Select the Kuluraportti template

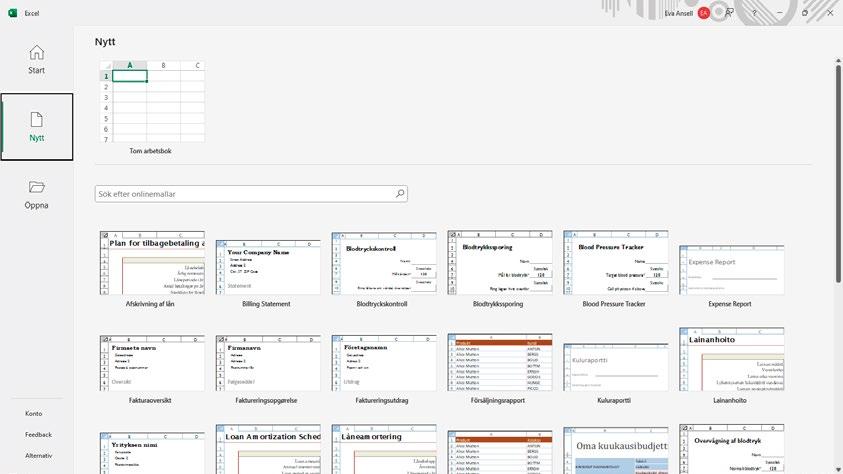616,367
